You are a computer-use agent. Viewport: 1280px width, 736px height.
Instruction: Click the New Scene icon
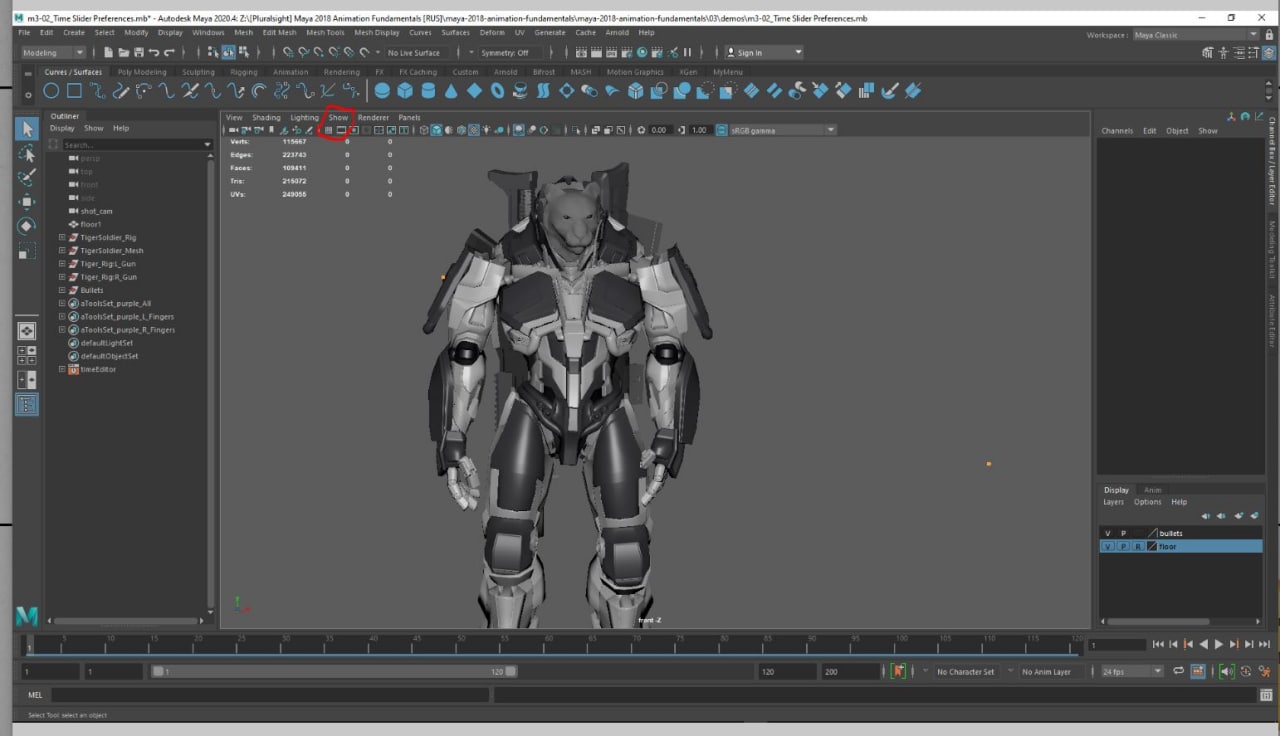click(108, 52)
